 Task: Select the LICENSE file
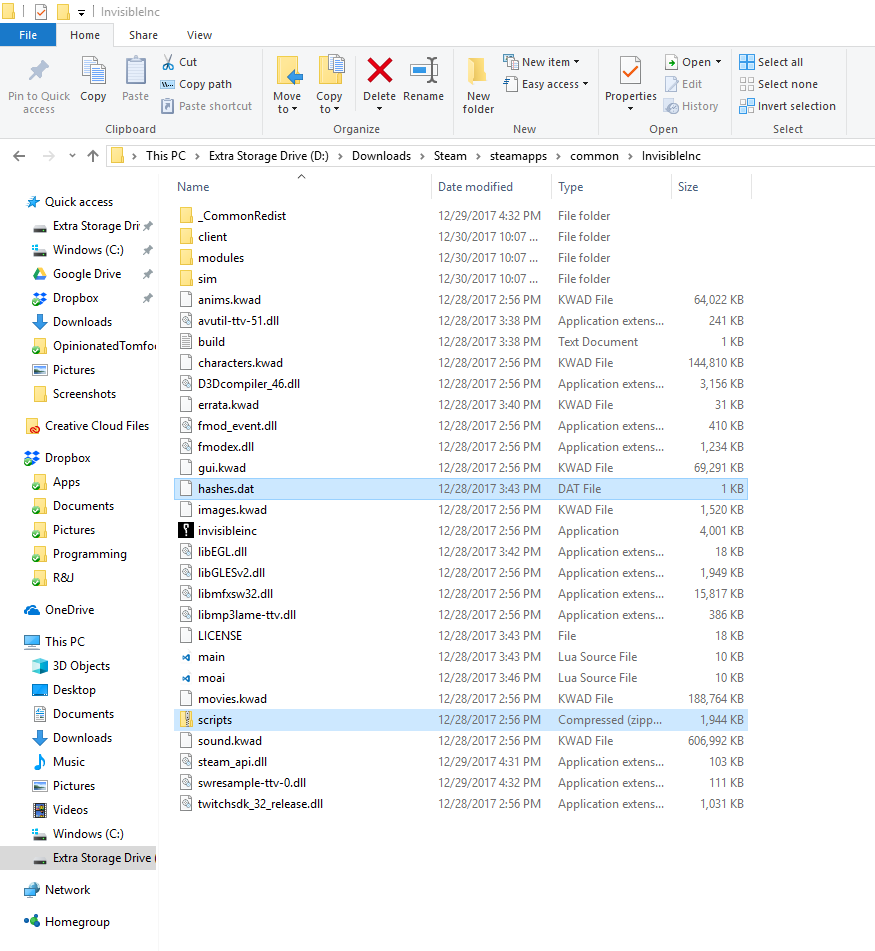point(220,636)
